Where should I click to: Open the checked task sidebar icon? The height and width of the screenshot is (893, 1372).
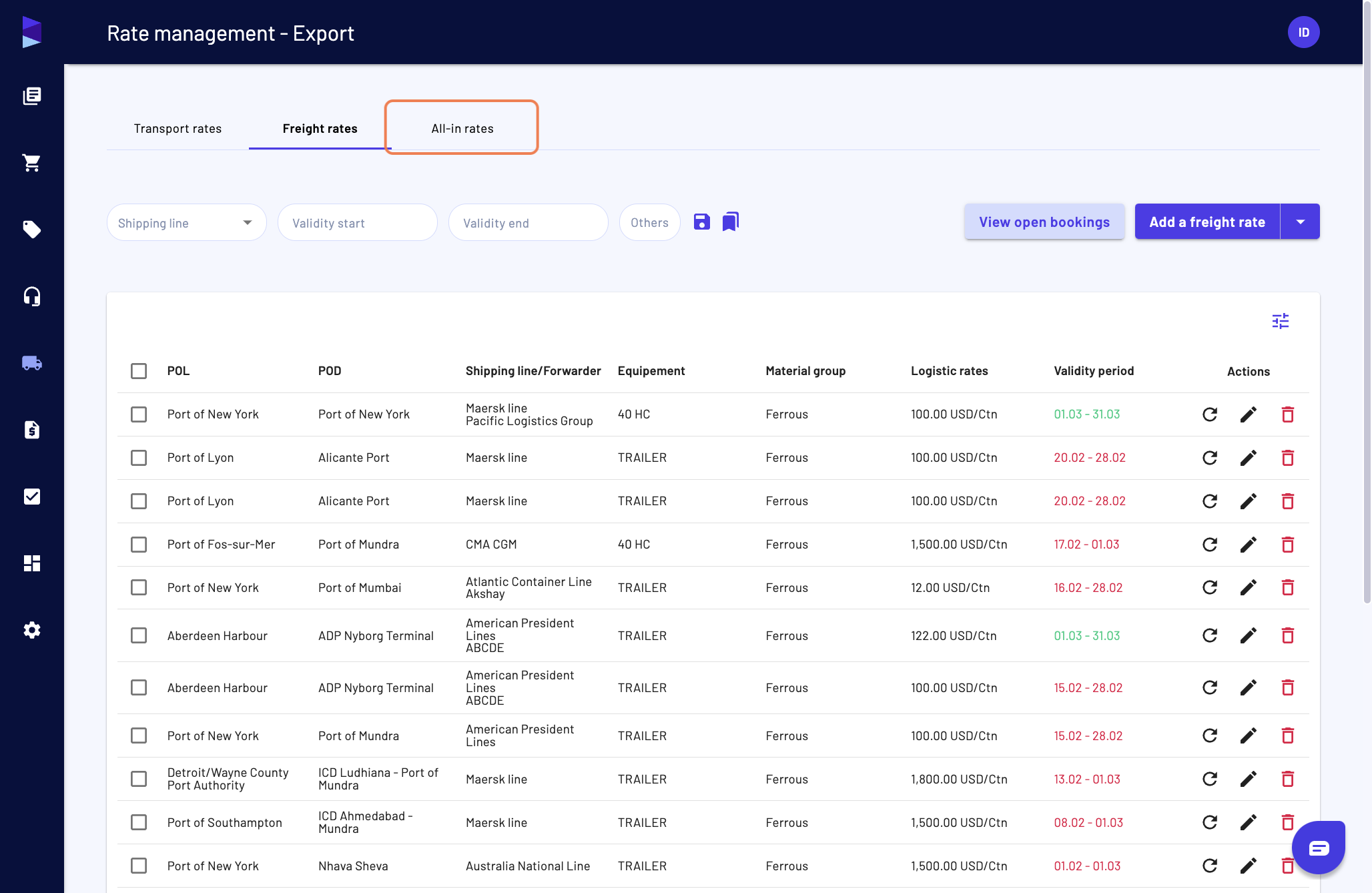32,497
